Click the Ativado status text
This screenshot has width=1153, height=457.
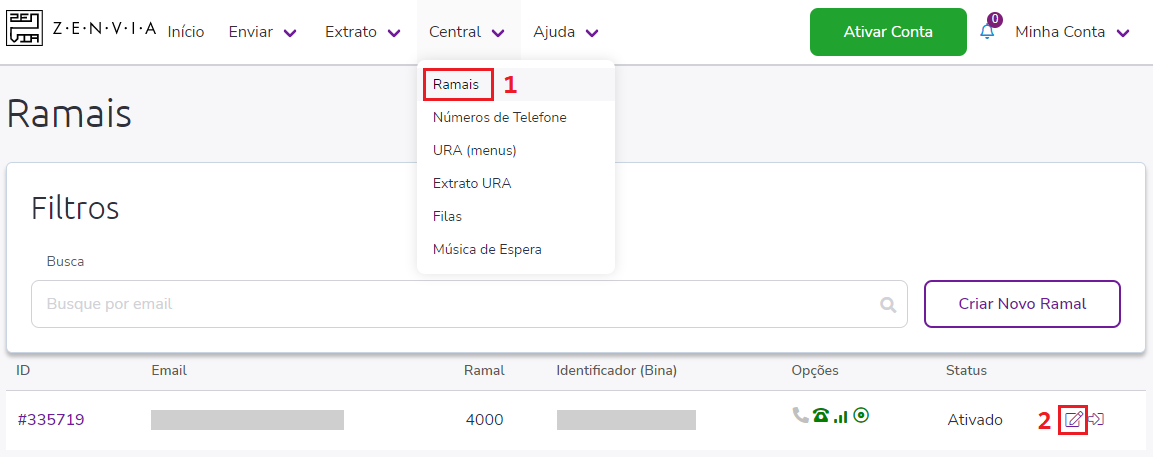pyautogui.click(x=975, y=420)
